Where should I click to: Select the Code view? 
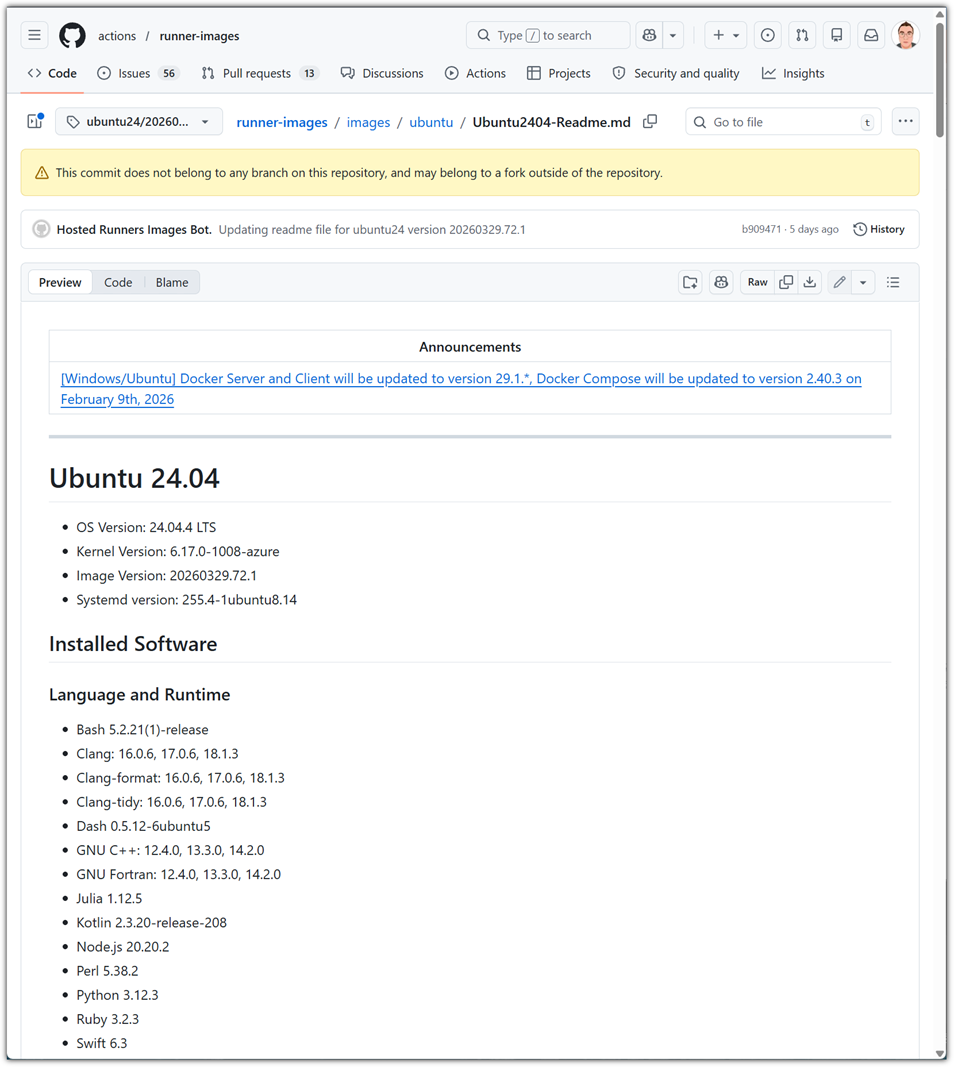[x=118, y=282]
